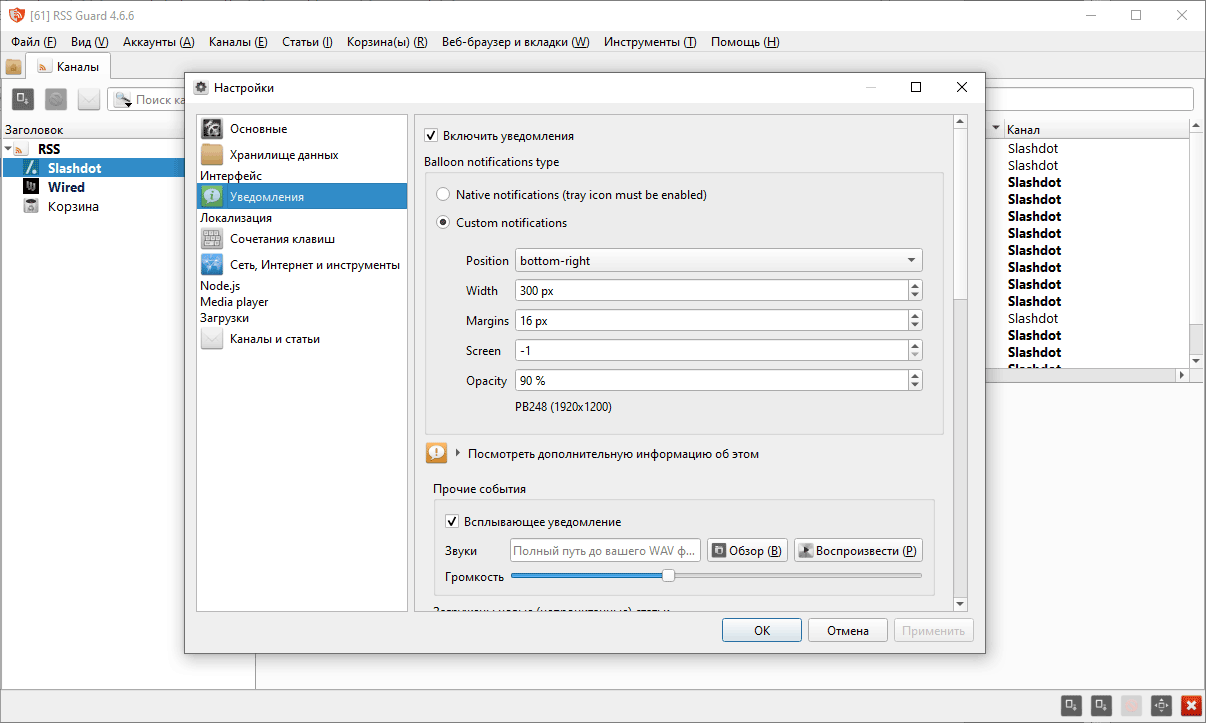Toggle the Всплывающее уведомление checkbox

point(452,522)
